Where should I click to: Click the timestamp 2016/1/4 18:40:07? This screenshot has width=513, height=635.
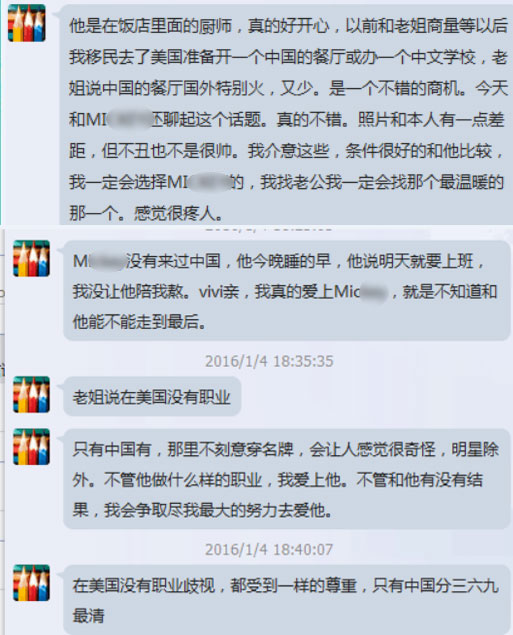tap(269, 550)
